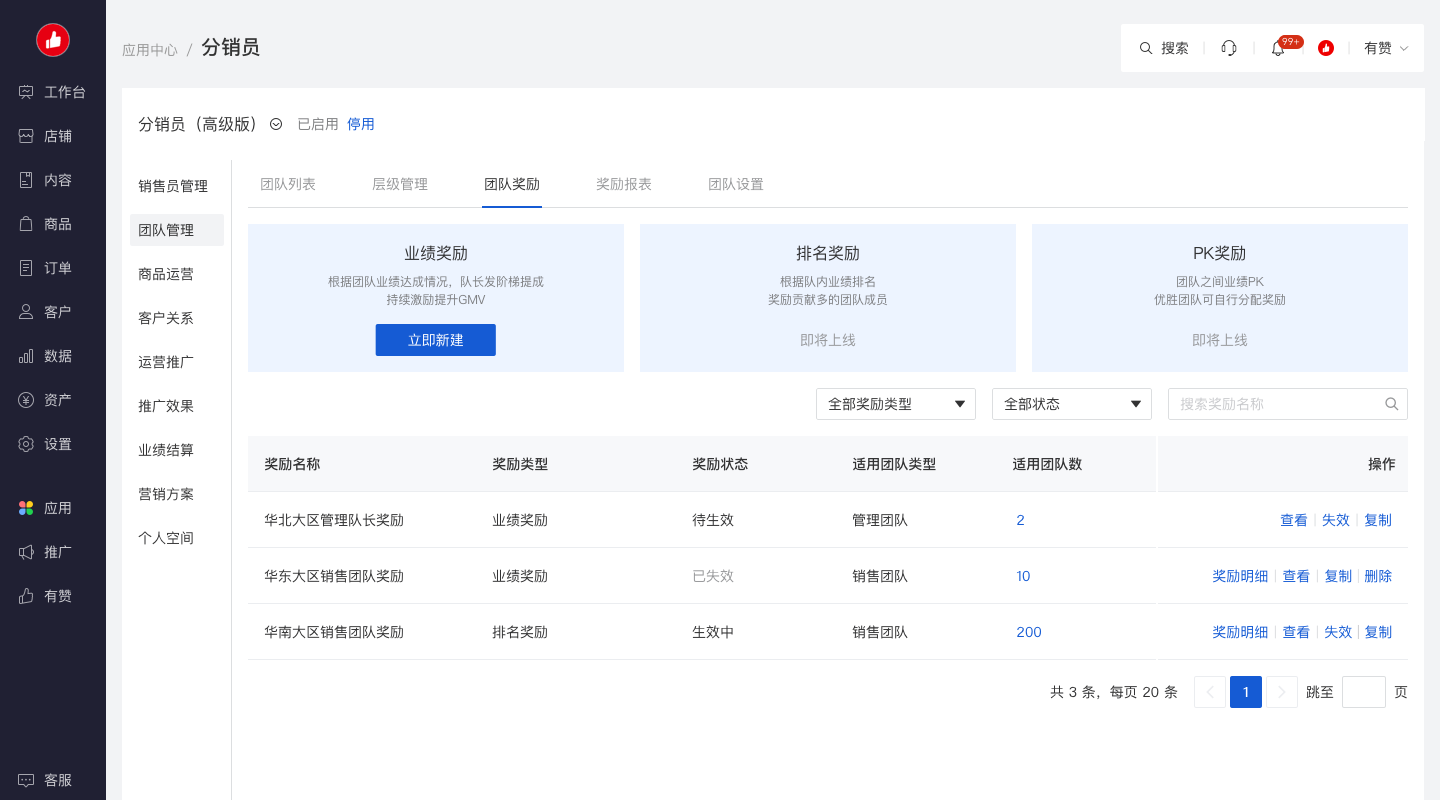
Task: Click the next page arrow in pagination
Action: 1282,692
